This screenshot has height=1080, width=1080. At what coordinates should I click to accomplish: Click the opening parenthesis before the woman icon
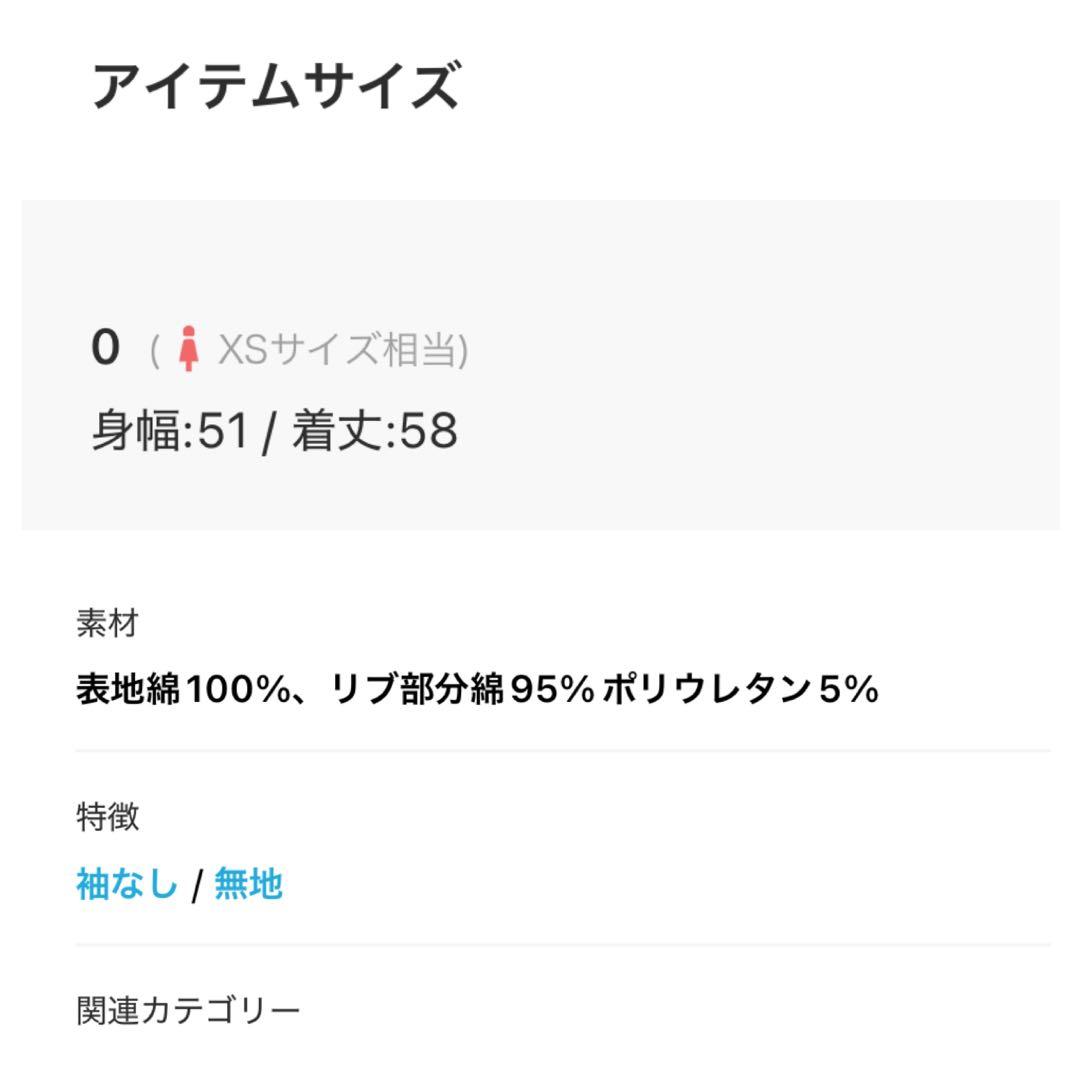pyautogui.click(x=155, y=351)
